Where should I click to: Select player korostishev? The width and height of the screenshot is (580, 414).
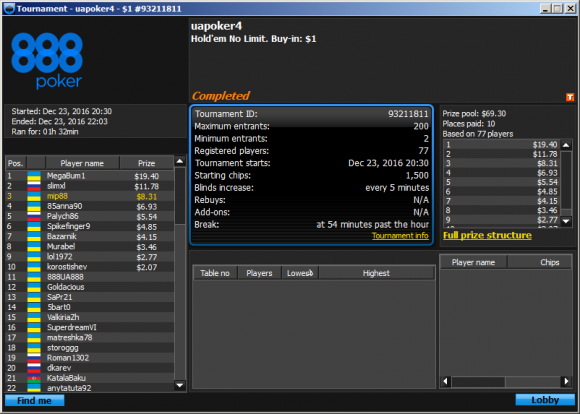tap(90, 267)
